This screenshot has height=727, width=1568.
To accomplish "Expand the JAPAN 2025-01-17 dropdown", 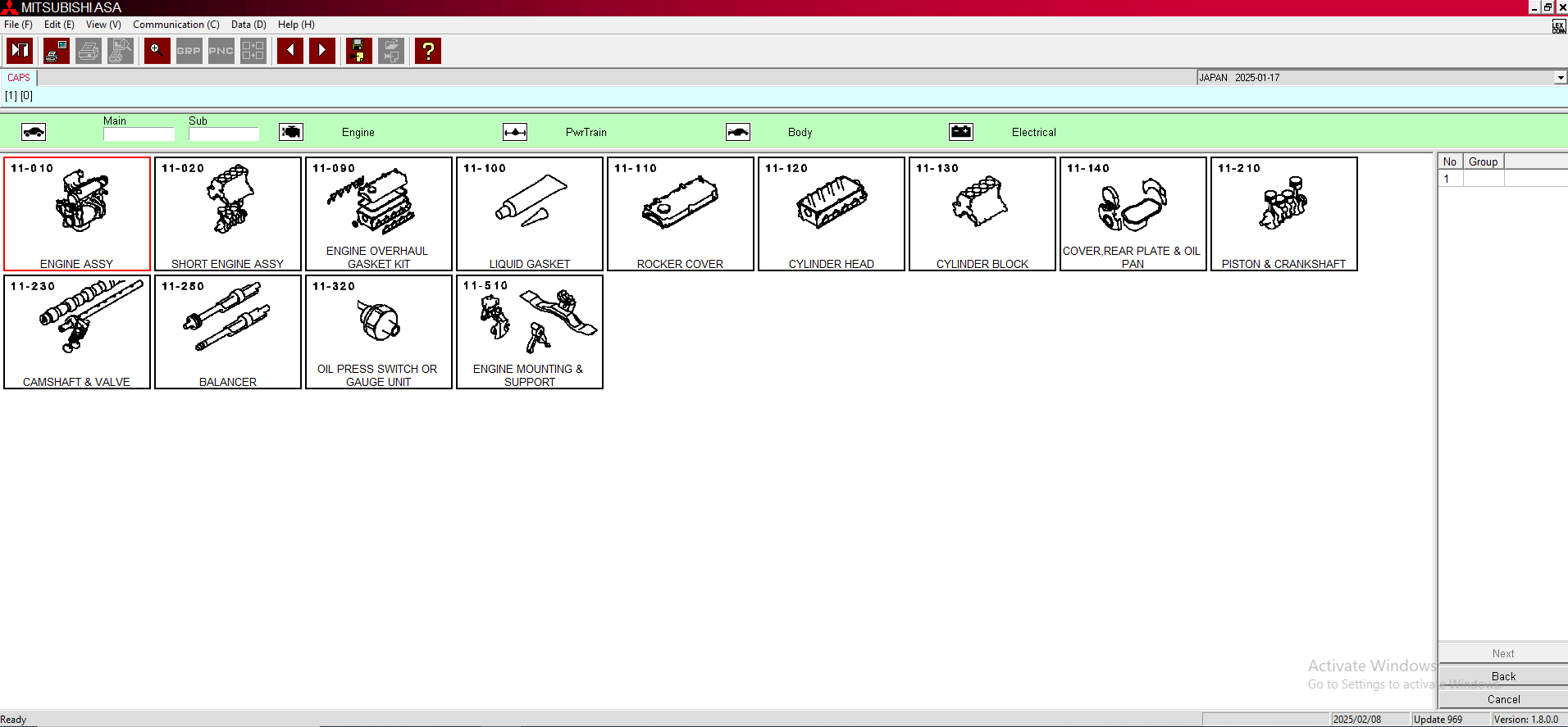I will point(1560,78).
